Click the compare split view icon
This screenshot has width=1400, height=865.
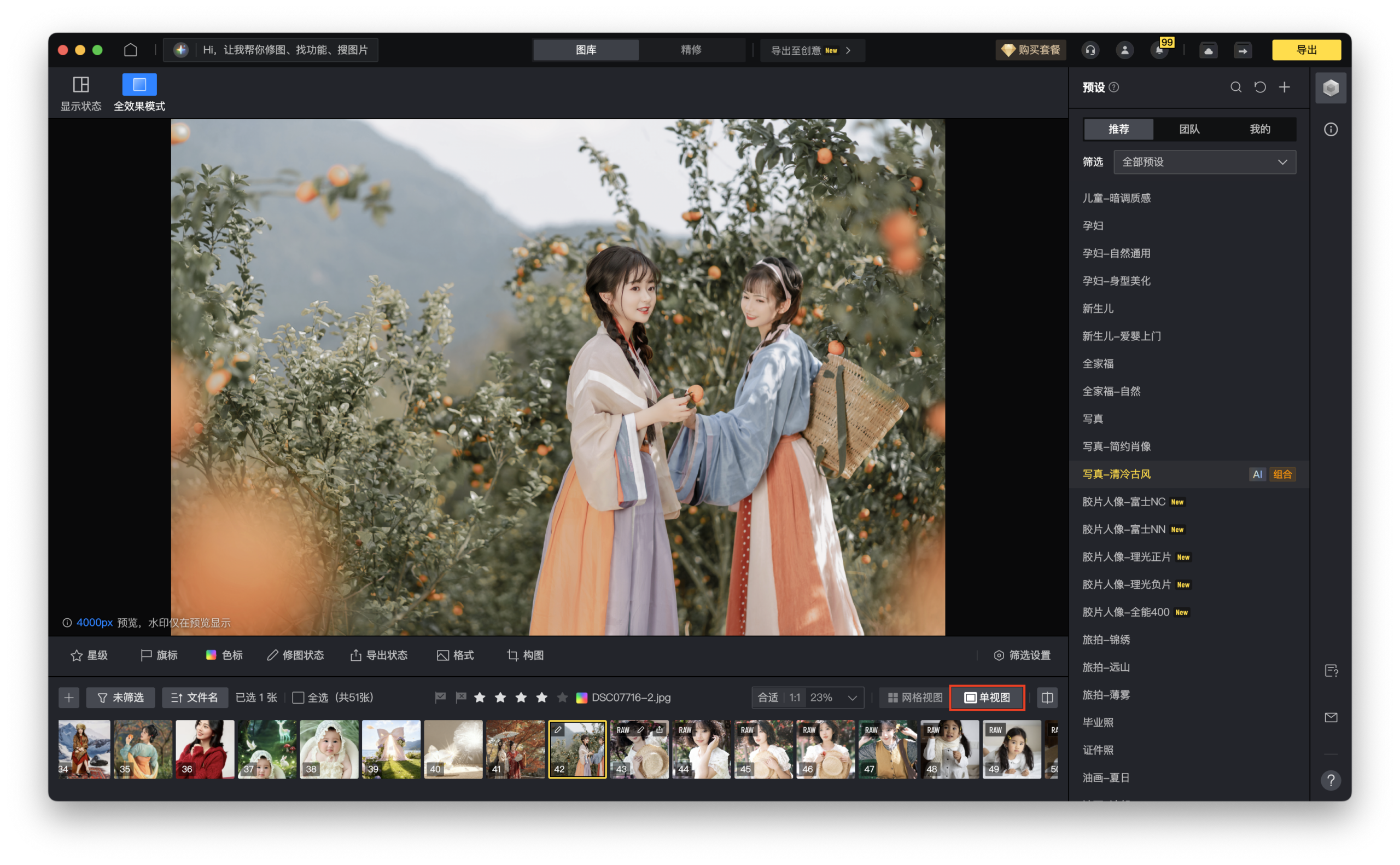coord(1047,698)
